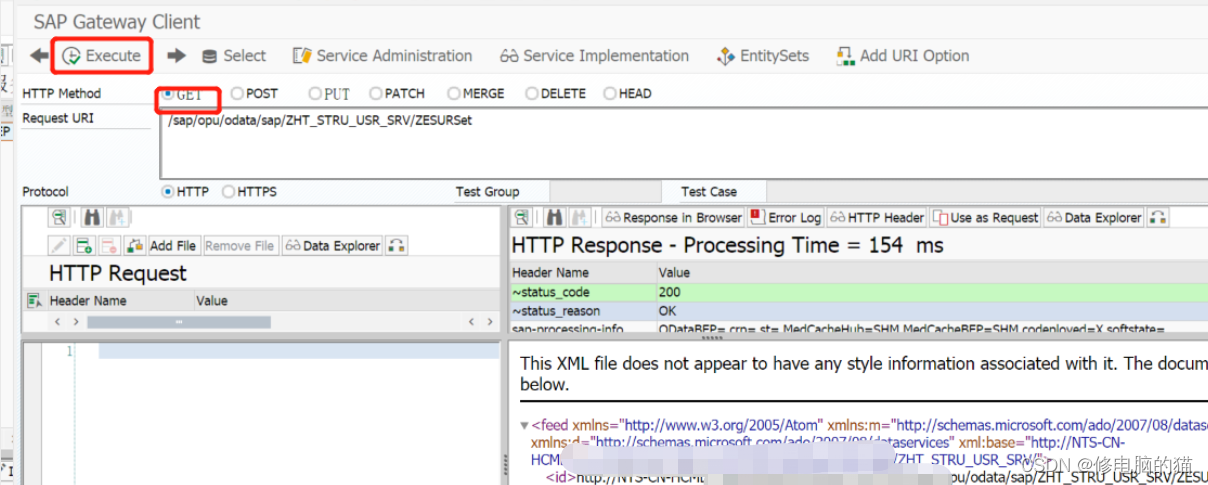Click scroll-right arrow under Value column
The image size is (1208, 485).
click(490, 322)
